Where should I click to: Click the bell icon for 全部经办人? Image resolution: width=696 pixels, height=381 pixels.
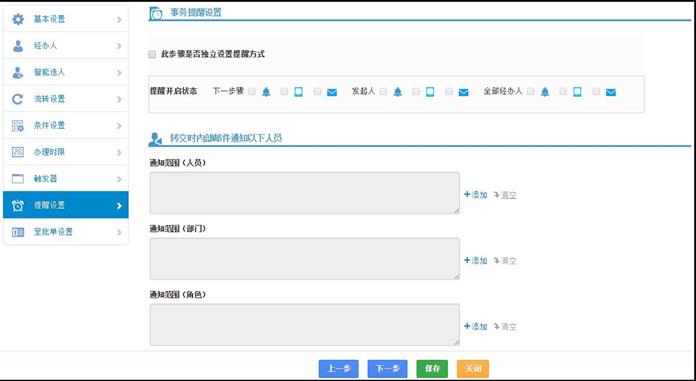[x=545, y=92]
